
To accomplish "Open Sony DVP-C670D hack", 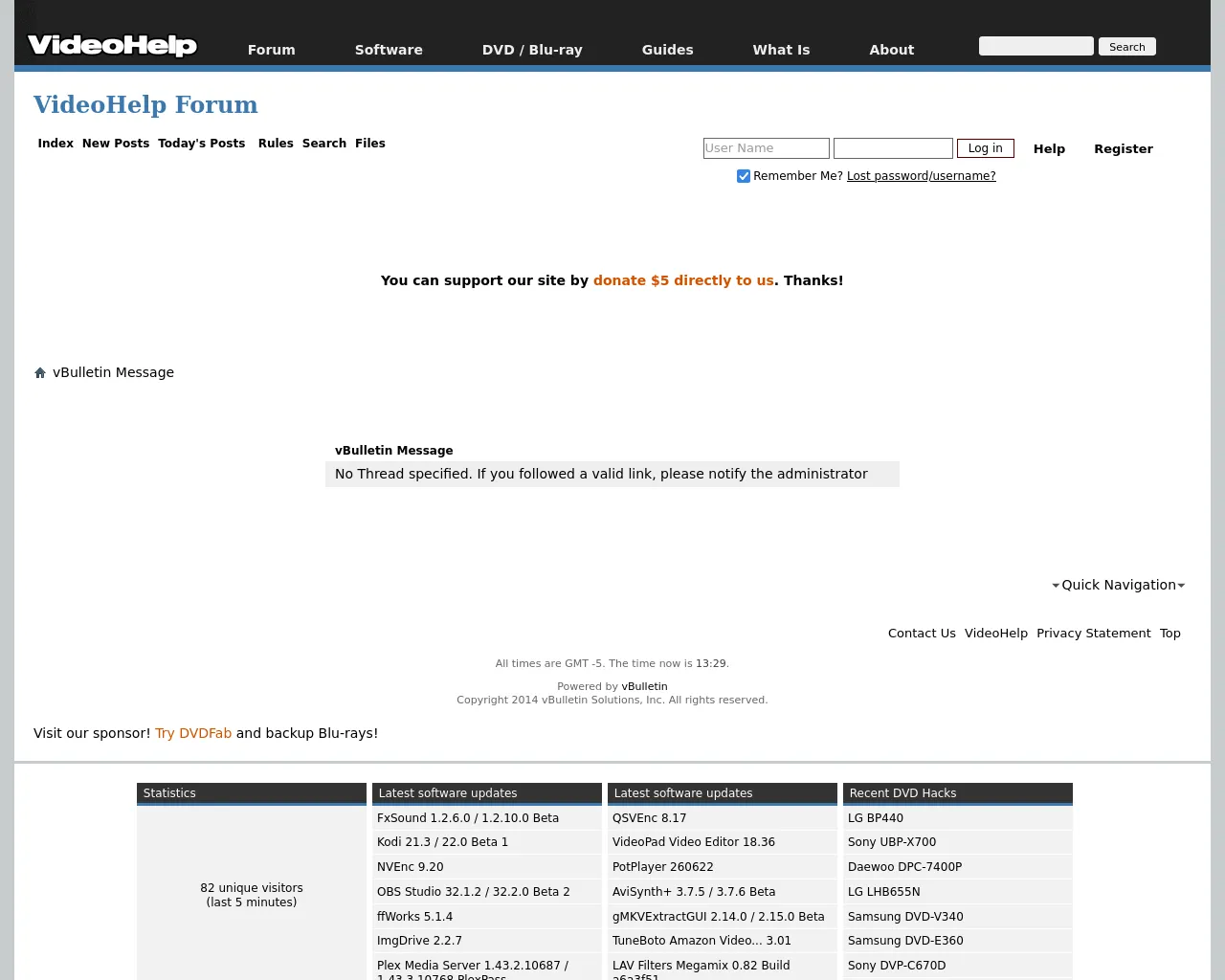I will click(897, 966).
